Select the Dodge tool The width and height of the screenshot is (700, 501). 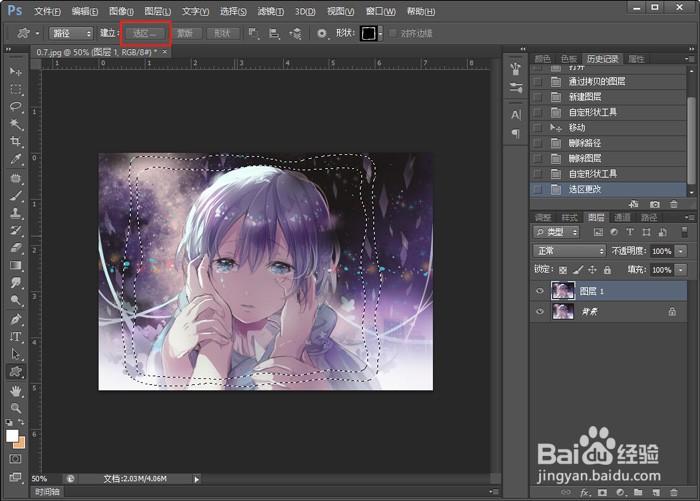(x=16, y=300)
